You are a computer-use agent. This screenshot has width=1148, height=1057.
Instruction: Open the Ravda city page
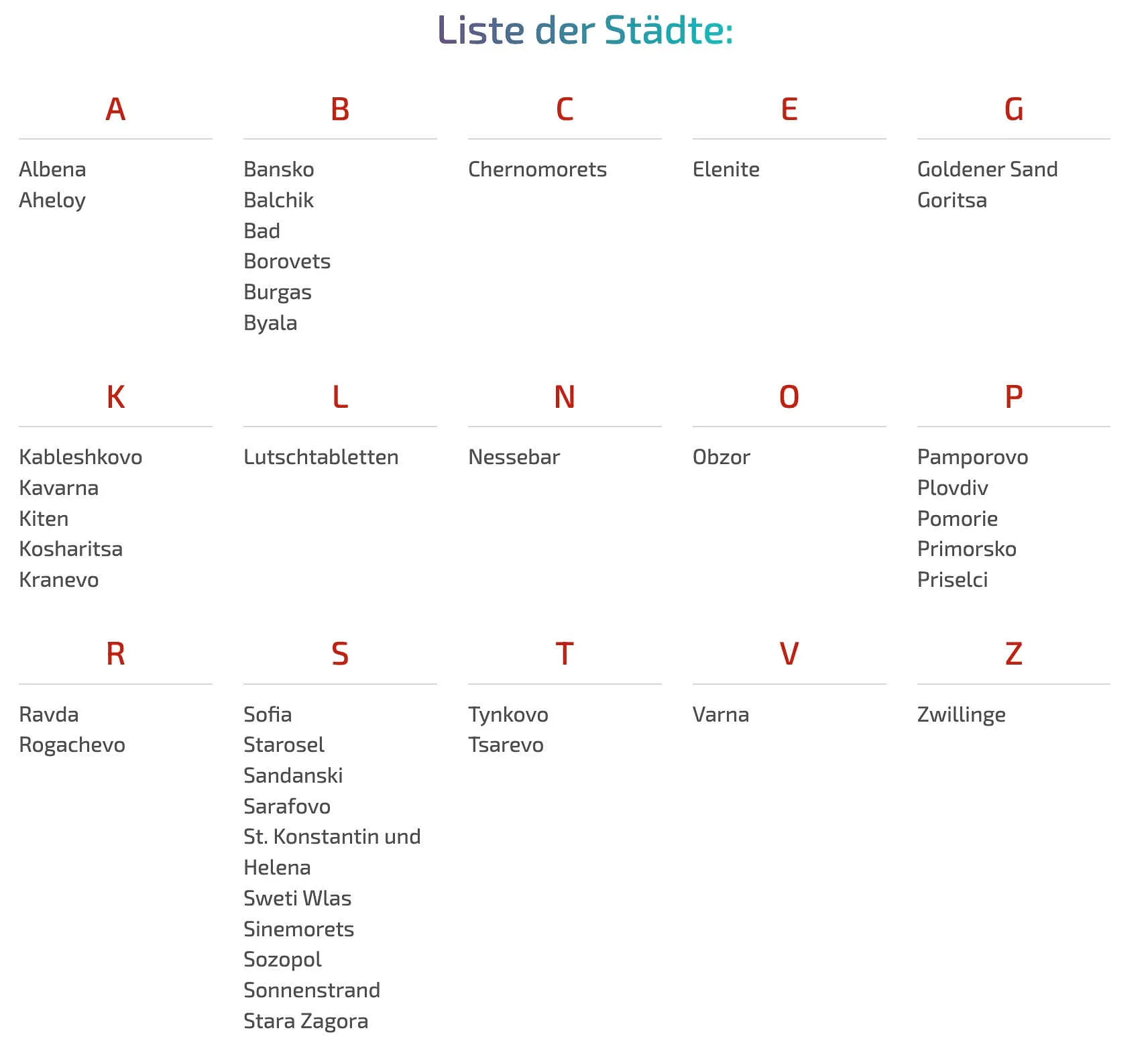point(48,714)
